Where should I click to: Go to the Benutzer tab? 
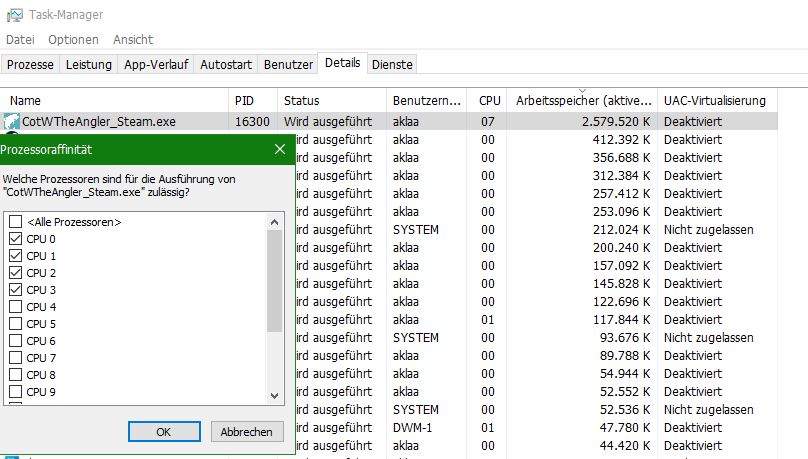point(288,64)
